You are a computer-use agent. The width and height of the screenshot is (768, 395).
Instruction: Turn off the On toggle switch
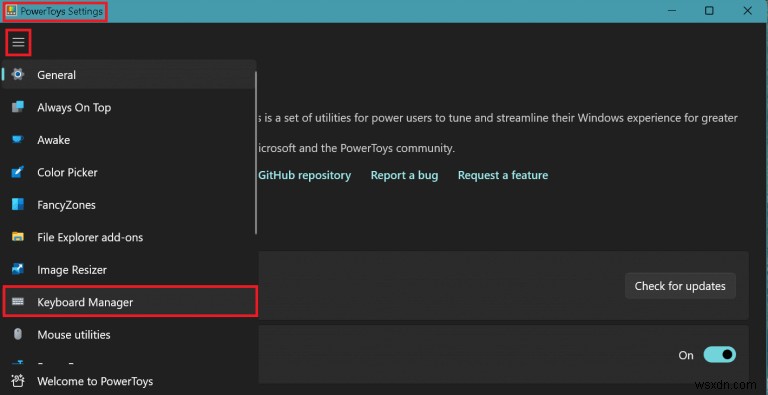coord(720,355)
